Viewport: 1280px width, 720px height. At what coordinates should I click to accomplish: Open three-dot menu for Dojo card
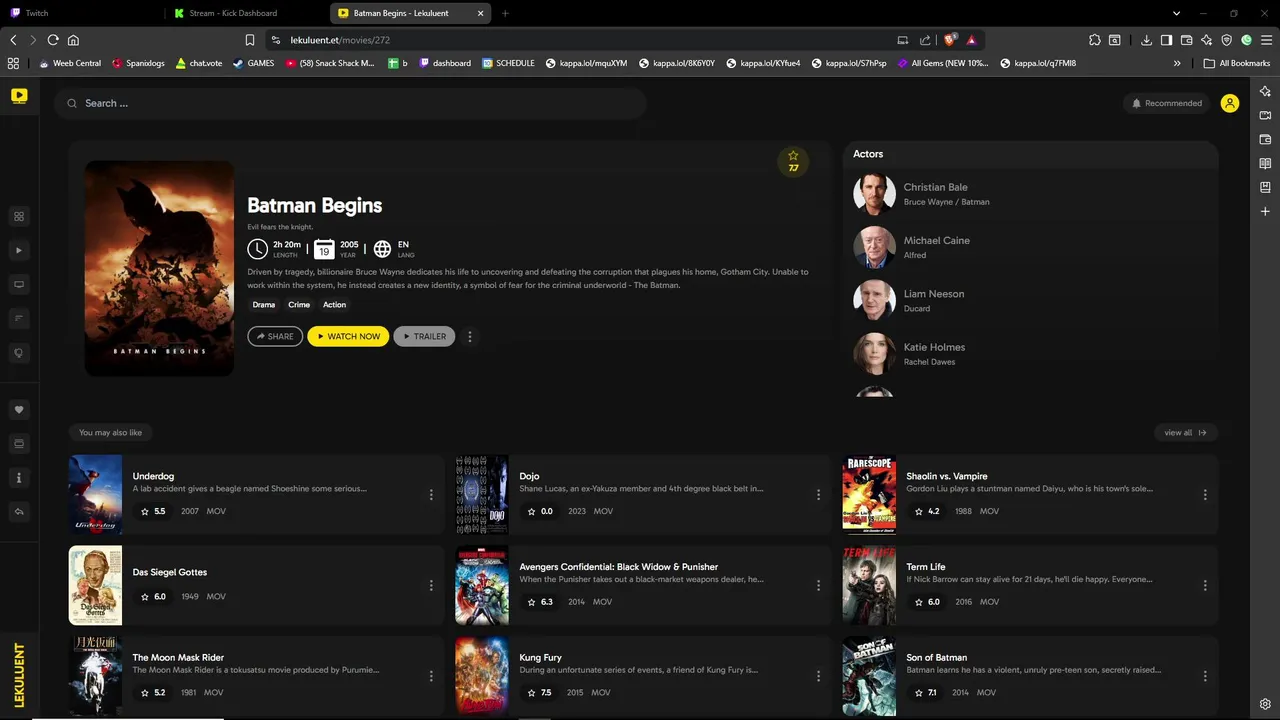818,495
